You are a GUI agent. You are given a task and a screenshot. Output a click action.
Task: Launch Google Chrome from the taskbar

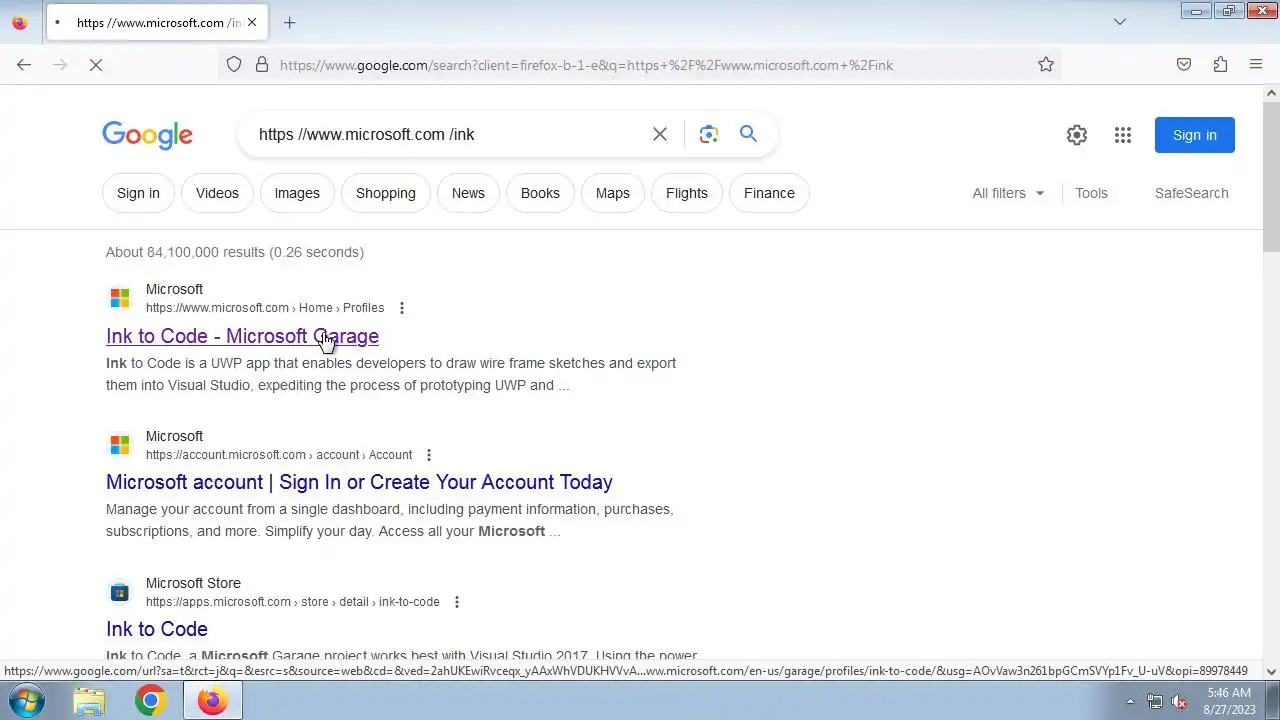click(x=150, y=701)
